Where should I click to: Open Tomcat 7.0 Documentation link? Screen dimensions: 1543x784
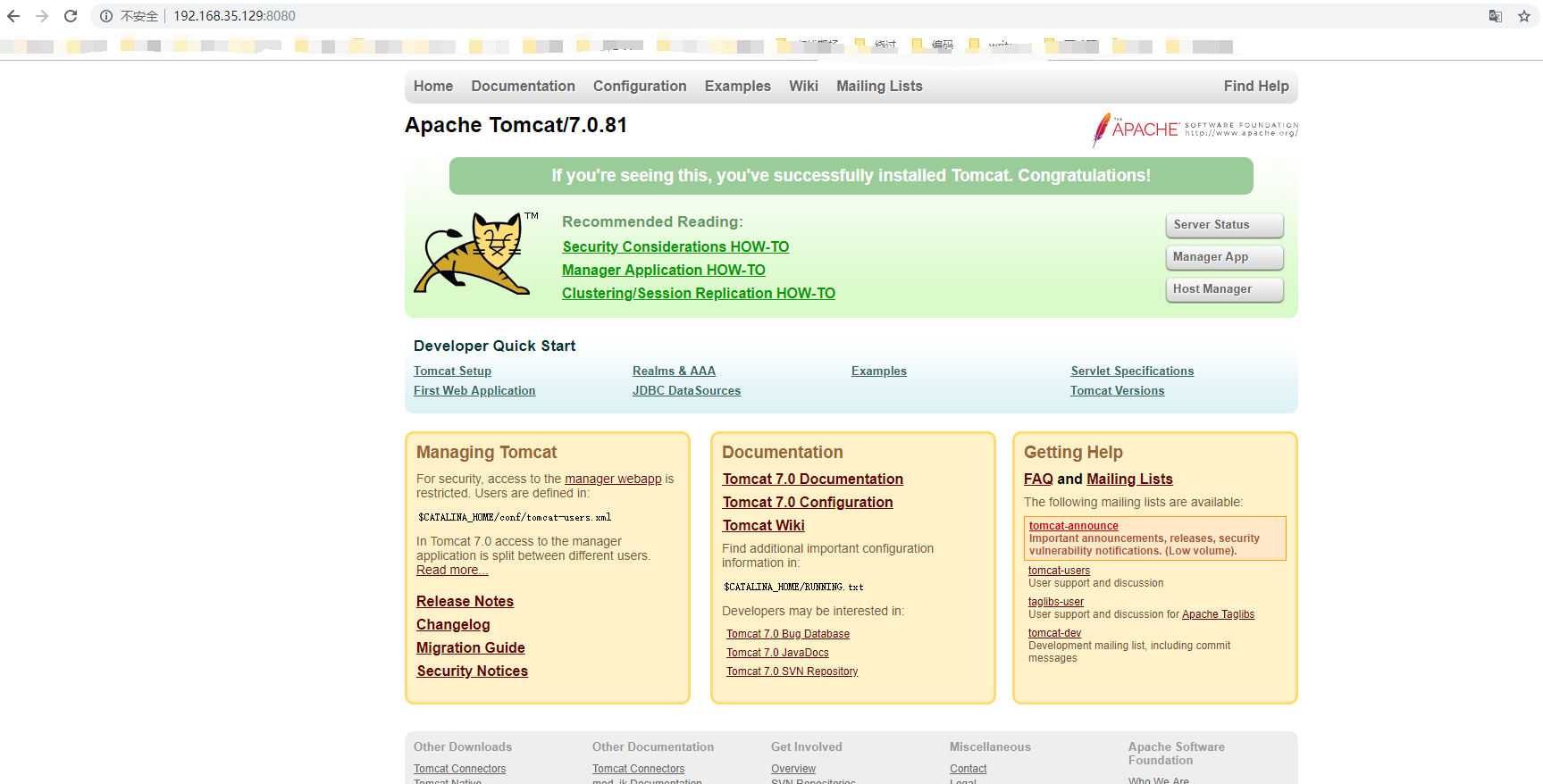tap(812, 479)
